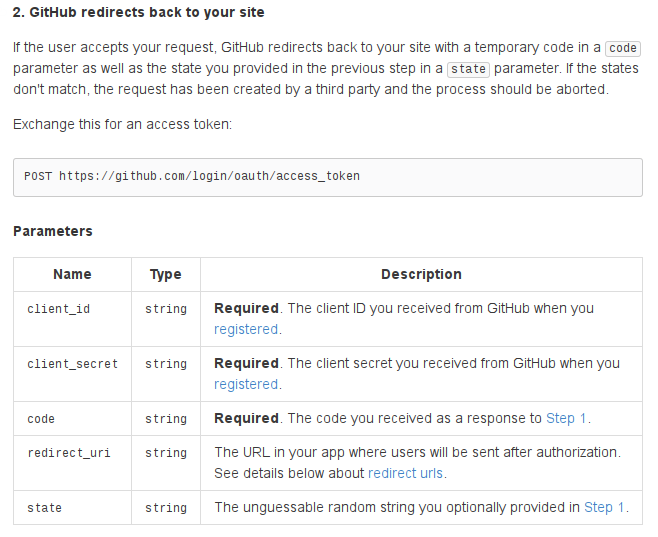Click the "registered" link in client_id row
Viewport: 658px width, 537px height.
pyautogui.click(x=246, y=329)
